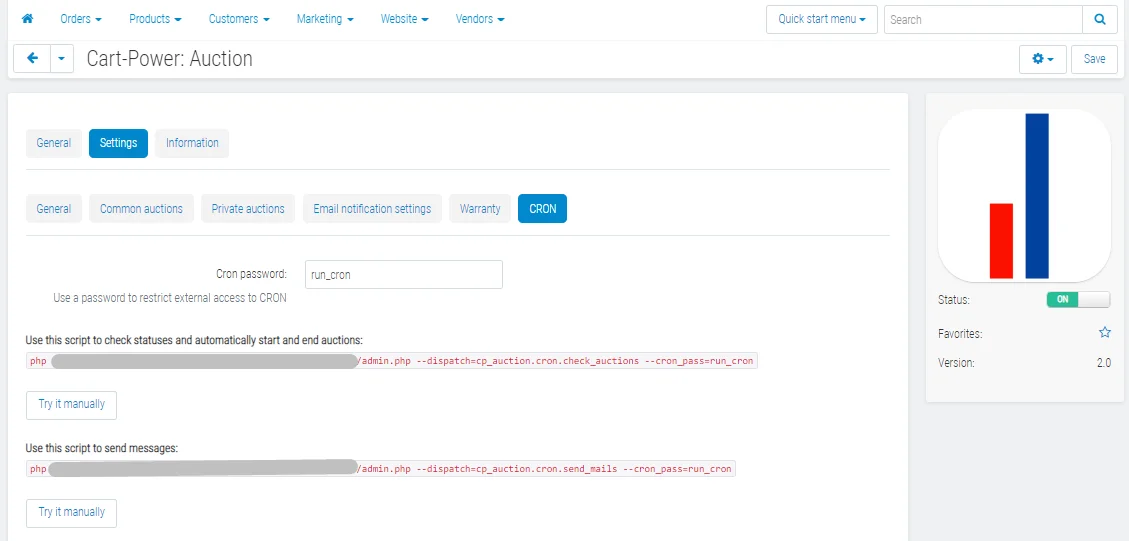Open the Quick start menu
The height and width of the screenshot is (541, 1129).
pyautogui.click(x=822, y=19)
